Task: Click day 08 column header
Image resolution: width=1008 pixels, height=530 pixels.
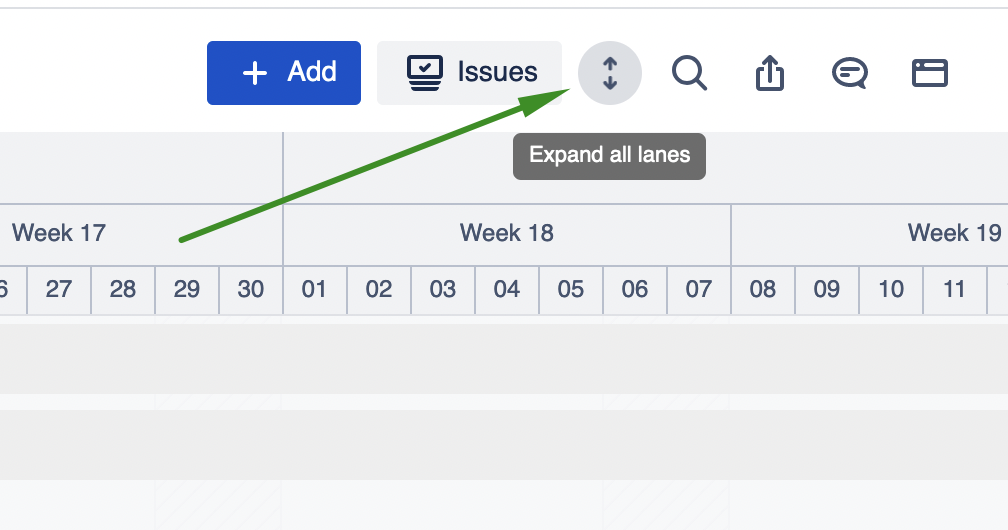Action: 763,290
